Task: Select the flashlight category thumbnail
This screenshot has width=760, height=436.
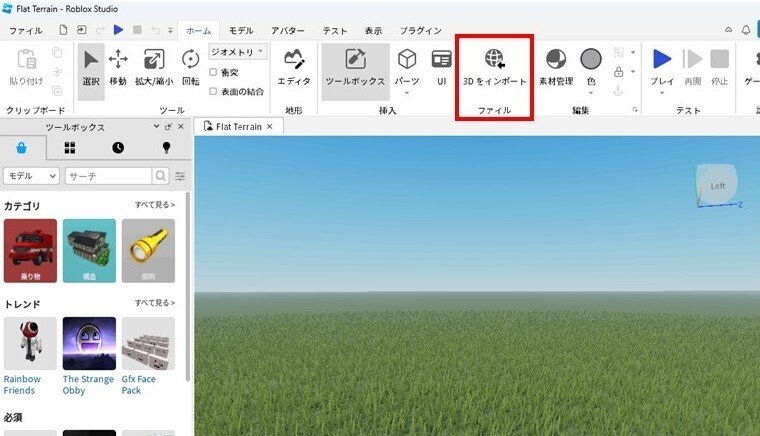Action: pos(148,250)
